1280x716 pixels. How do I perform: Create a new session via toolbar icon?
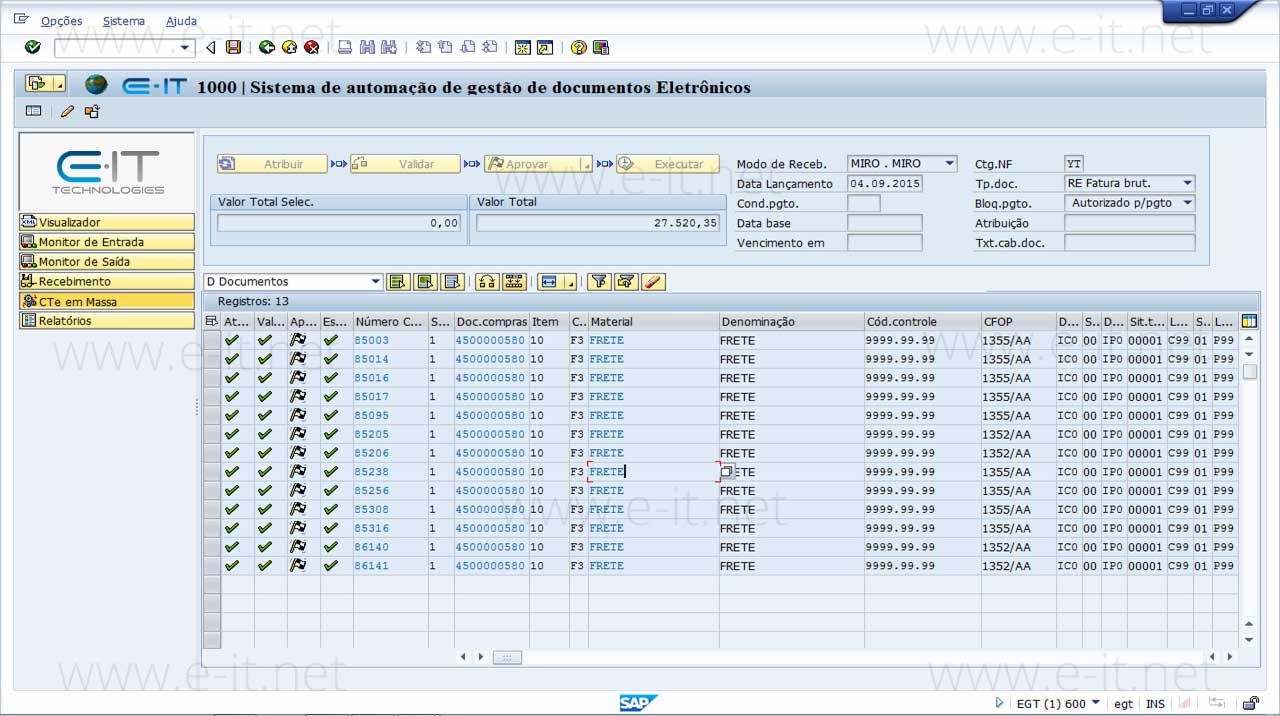click(523, 47)
